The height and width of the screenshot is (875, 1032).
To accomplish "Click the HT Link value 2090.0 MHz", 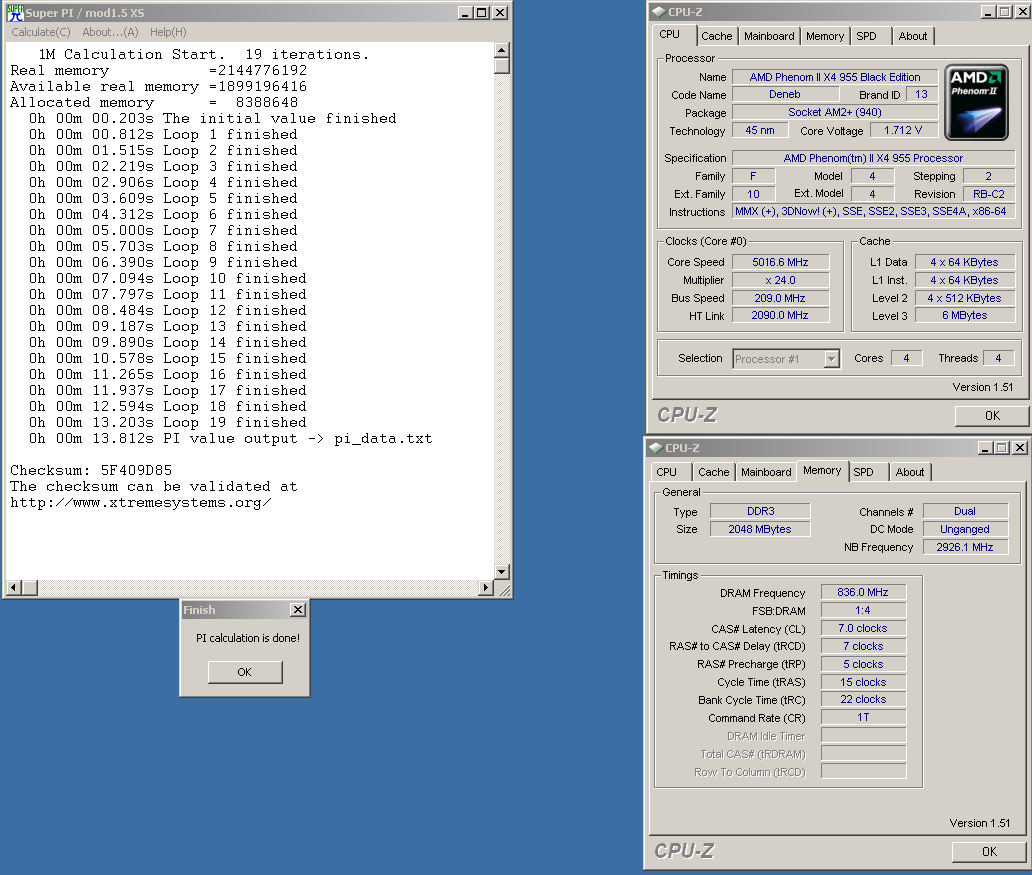I will 781,315.
